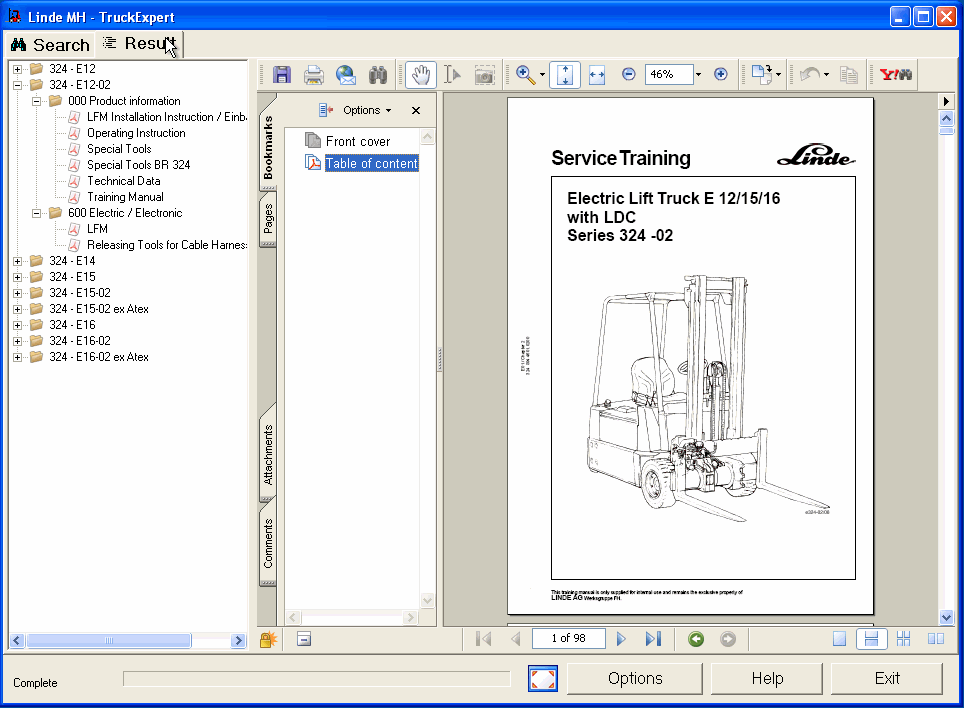Expand the 324 - E14 folder
This screenshot has width=964, height=708.
coord(17,261)
